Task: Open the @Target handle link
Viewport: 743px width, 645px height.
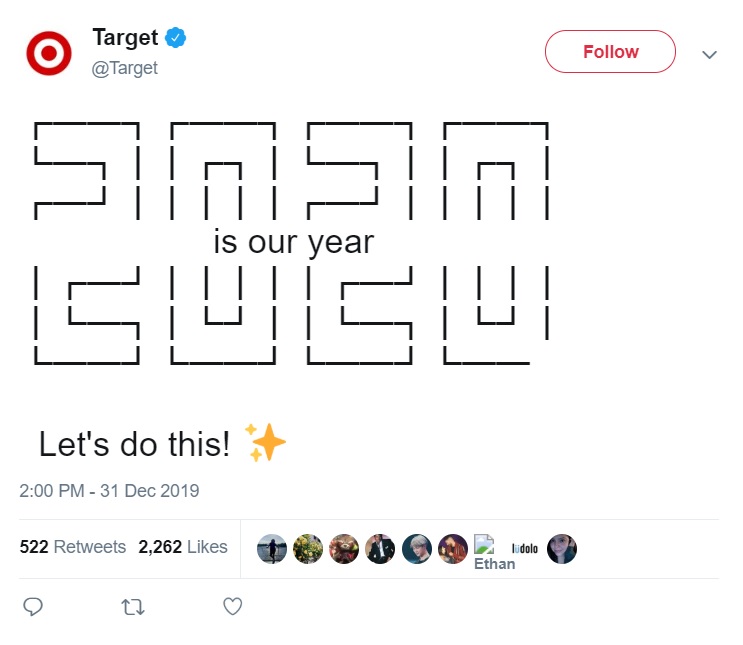Action: click(124, 68)
